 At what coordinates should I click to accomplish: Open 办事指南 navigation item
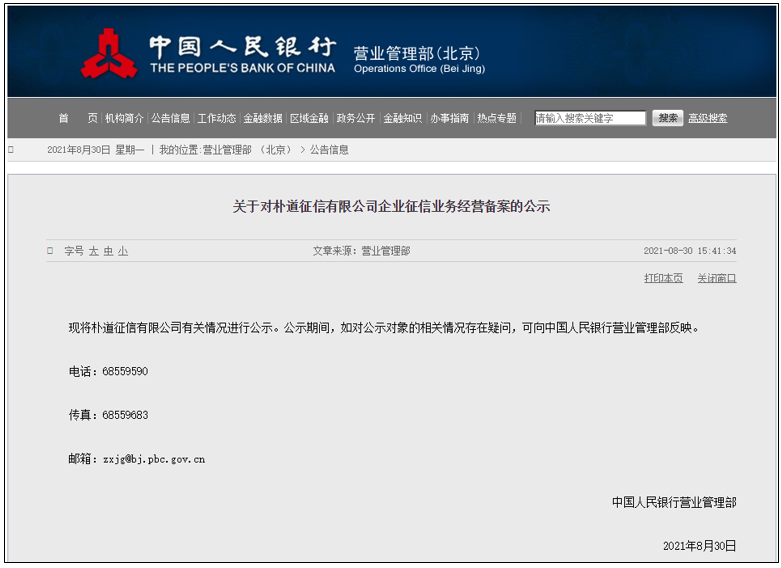pyautogui.click(x=449, y=118)
